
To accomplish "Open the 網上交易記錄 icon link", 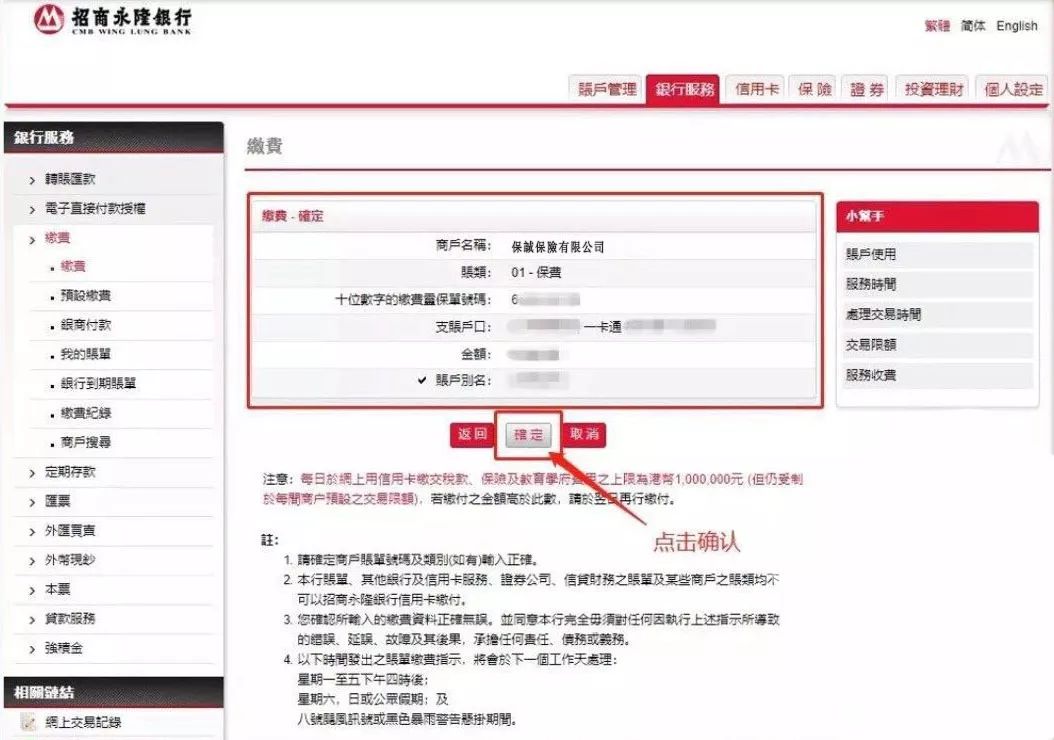I will (28, 722).
